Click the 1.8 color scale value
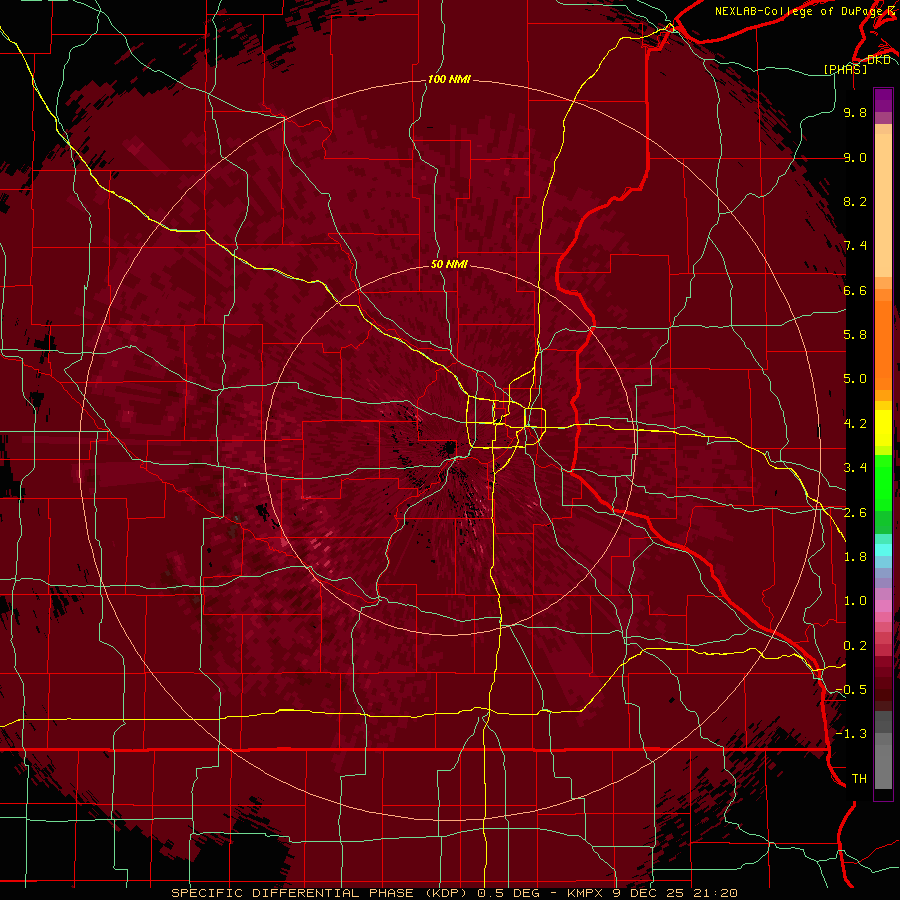 click(x=855, y=556)
